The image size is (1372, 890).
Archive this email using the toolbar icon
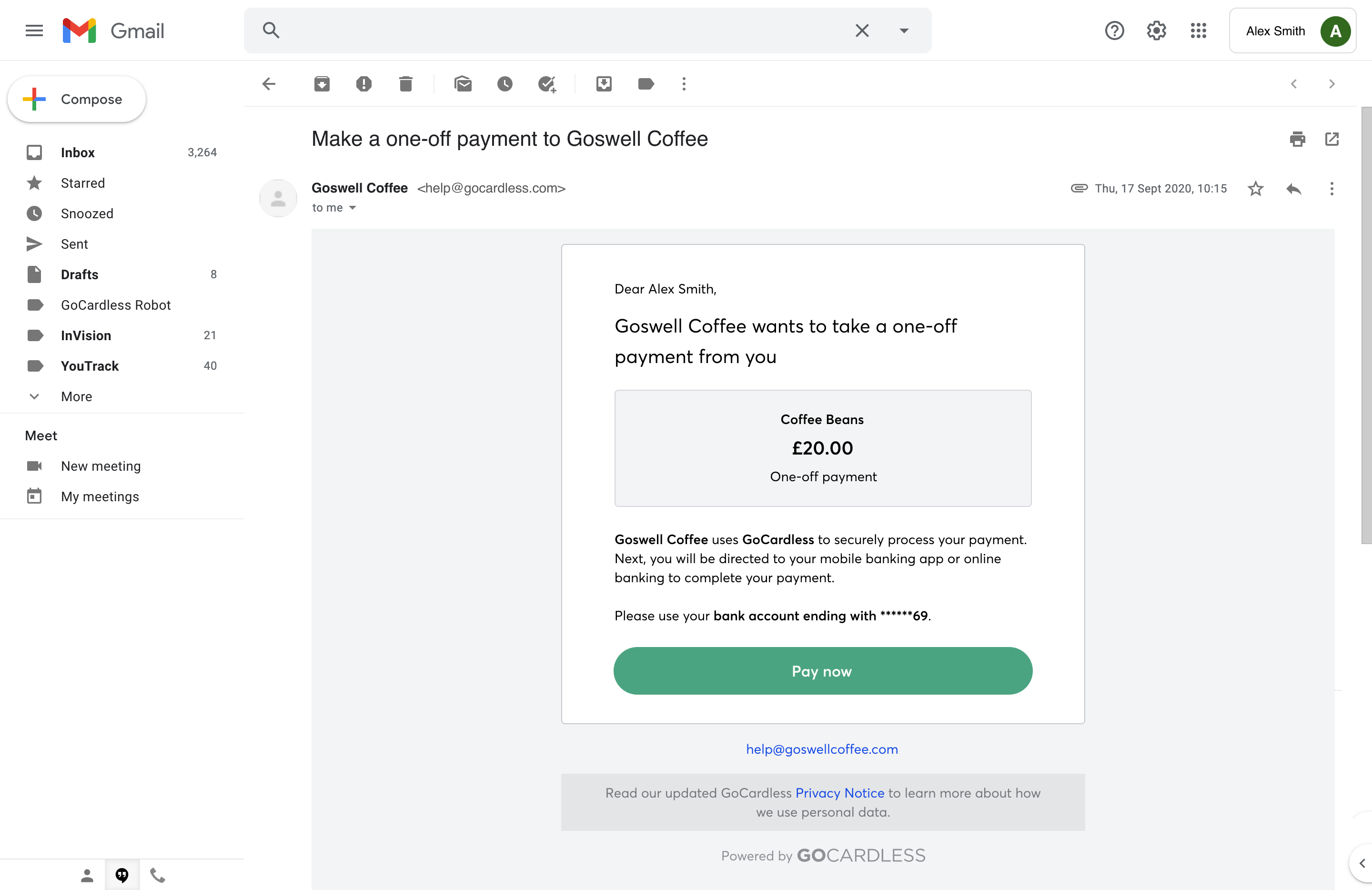(322, 84)
